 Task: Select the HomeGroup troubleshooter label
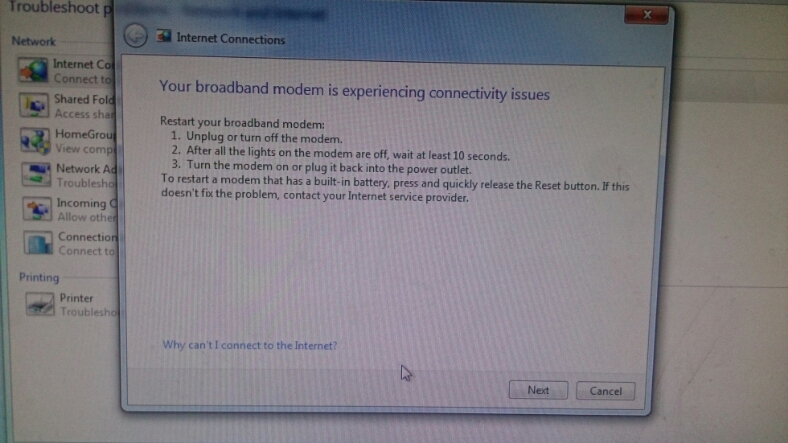pyautogui.click(x=85, y=135)
